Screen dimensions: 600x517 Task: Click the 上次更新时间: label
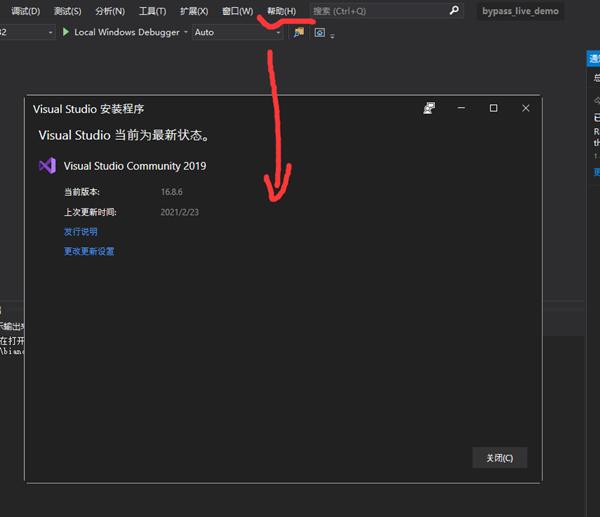90,212
